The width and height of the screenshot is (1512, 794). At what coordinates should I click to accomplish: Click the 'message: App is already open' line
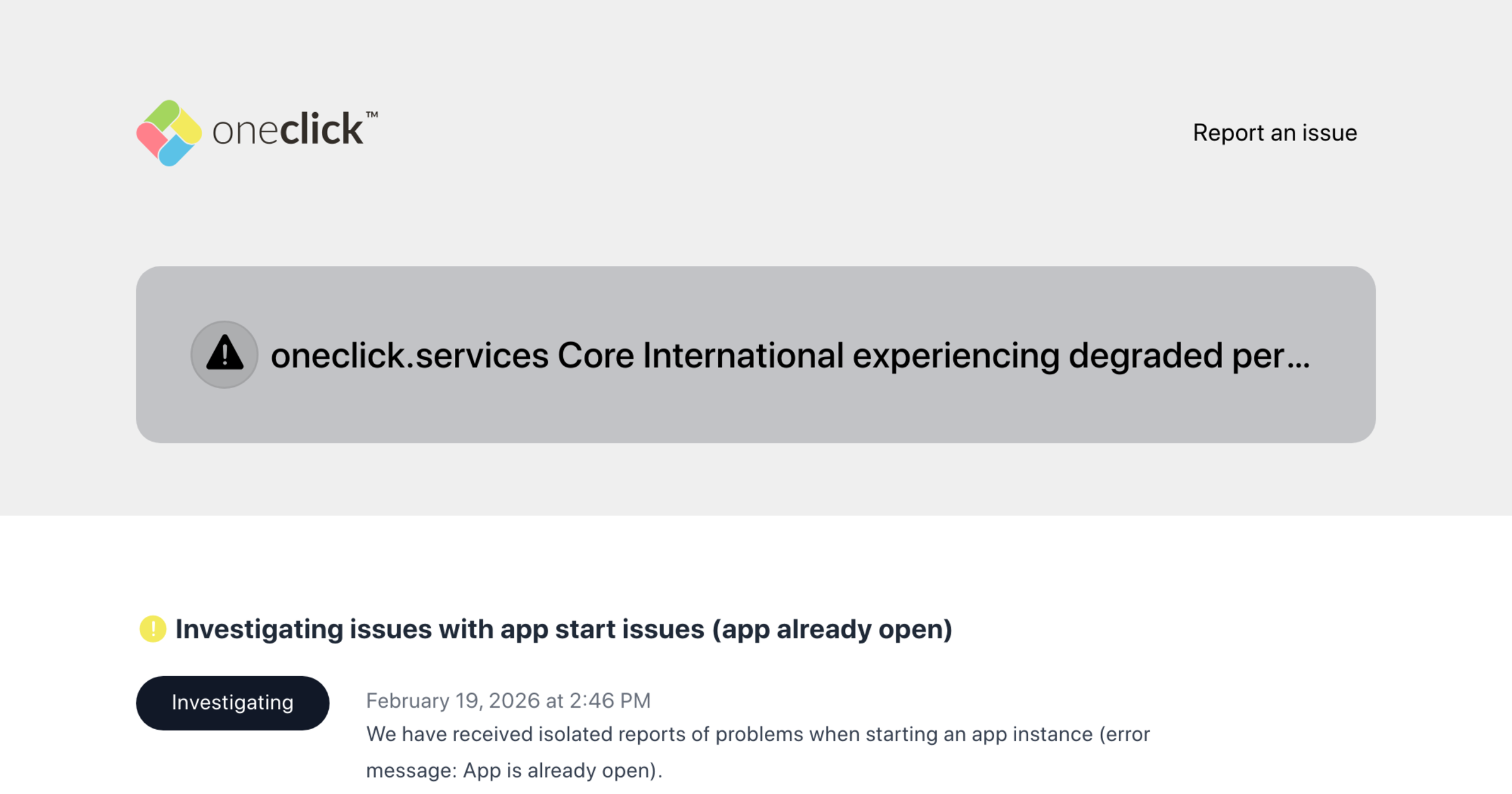[513, 770]
